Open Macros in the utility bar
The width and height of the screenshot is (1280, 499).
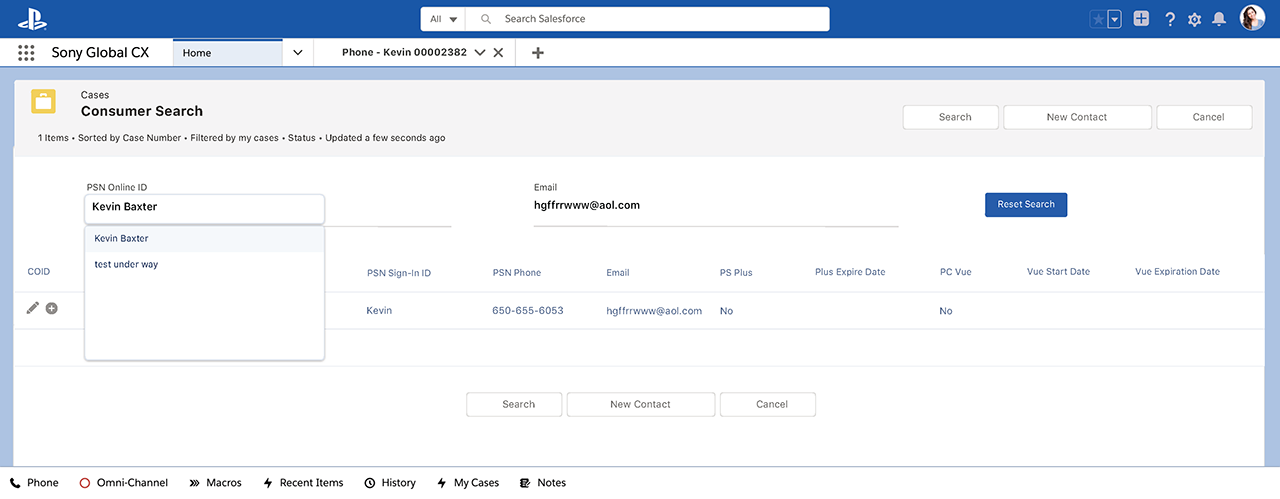point(215,483)
